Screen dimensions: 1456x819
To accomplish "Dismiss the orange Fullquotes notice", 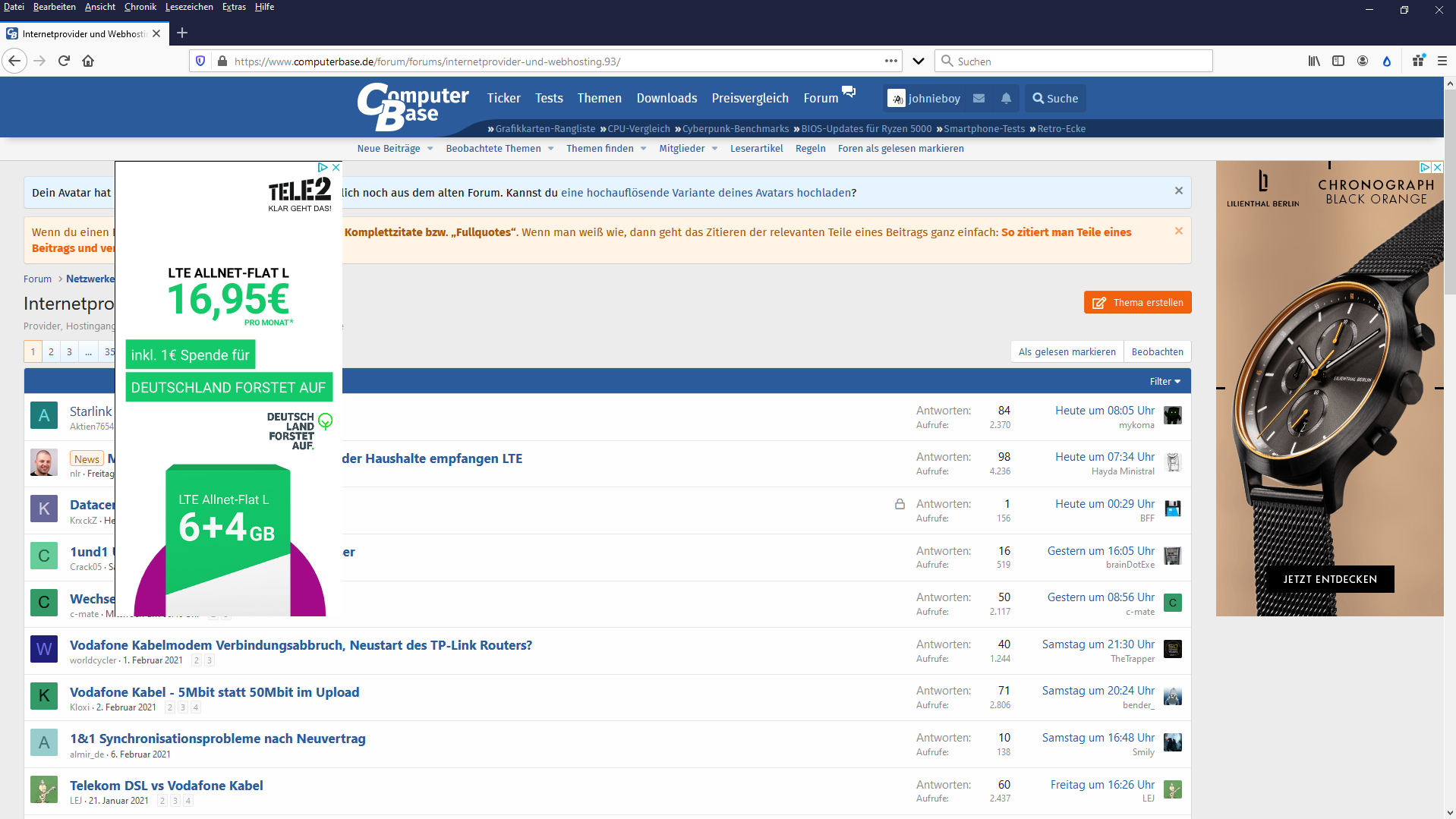I will point(1179,231).
